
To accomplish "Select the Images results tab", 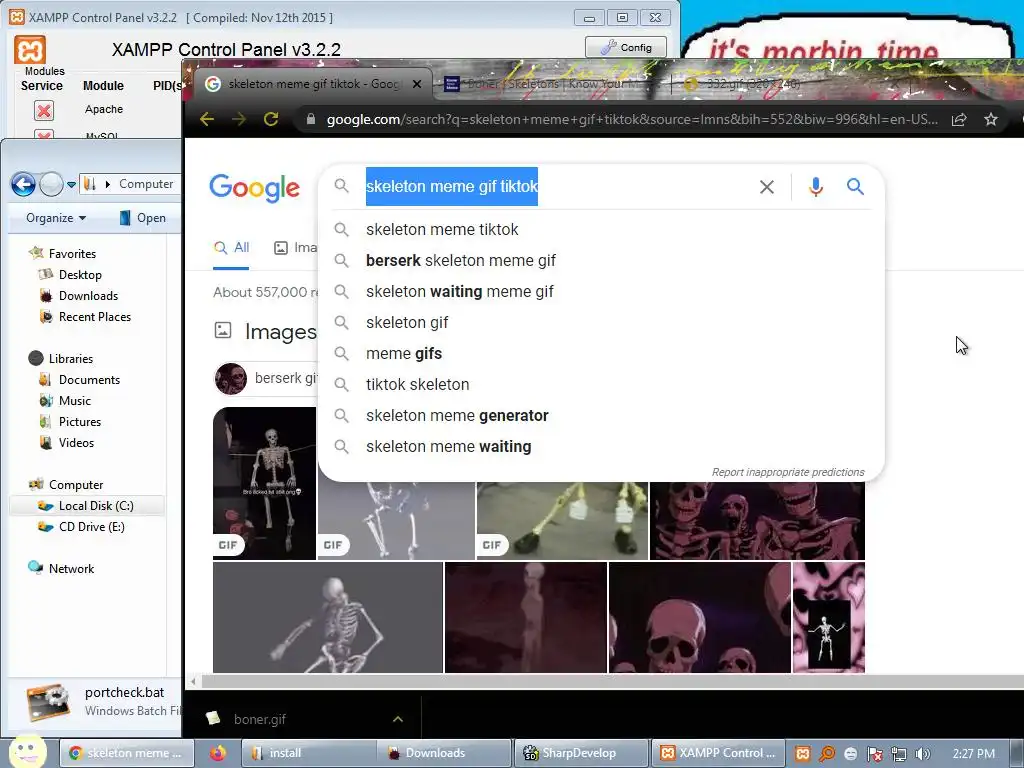I will point(296,248).
